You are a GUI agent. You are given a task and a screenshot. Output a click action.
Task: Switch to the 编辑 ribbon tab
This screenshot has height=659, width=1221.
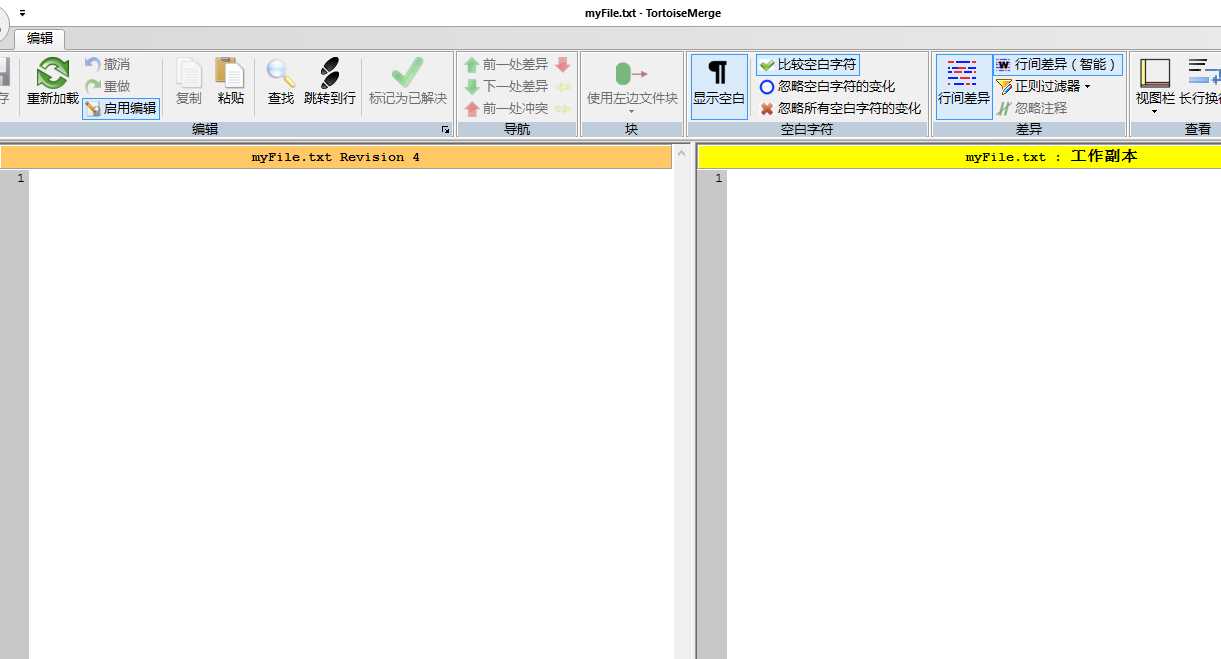pos(40,38)
